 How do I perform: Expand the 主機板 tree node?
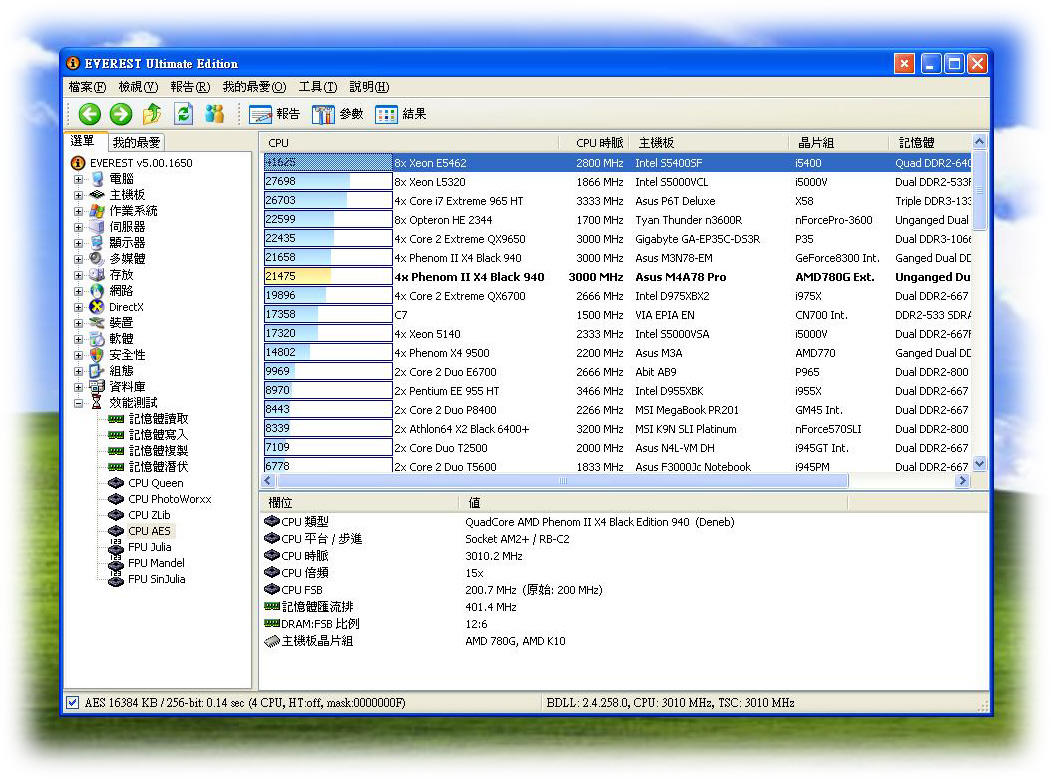(78, 195)
